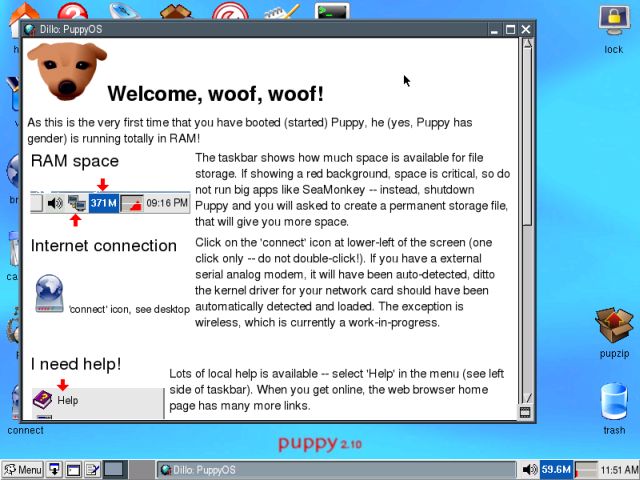
Task: Click the Dillo window menu icon in the titlebar
Action: click(29, 29)
